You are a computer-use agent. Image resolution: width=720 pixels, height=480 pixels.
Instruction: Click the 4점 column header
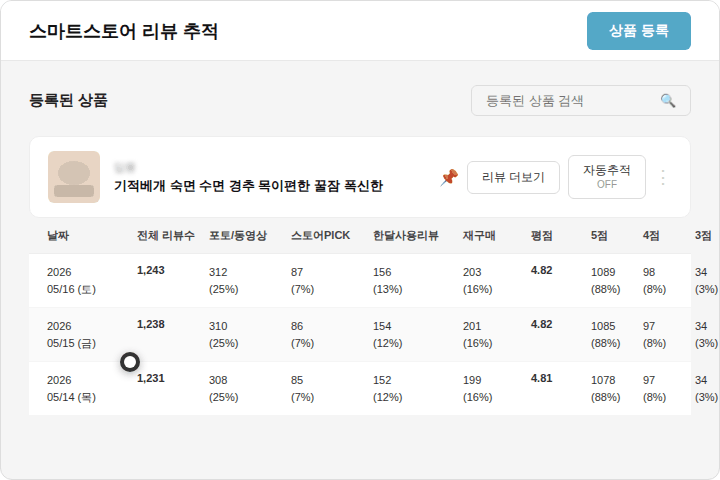(651, 236)
